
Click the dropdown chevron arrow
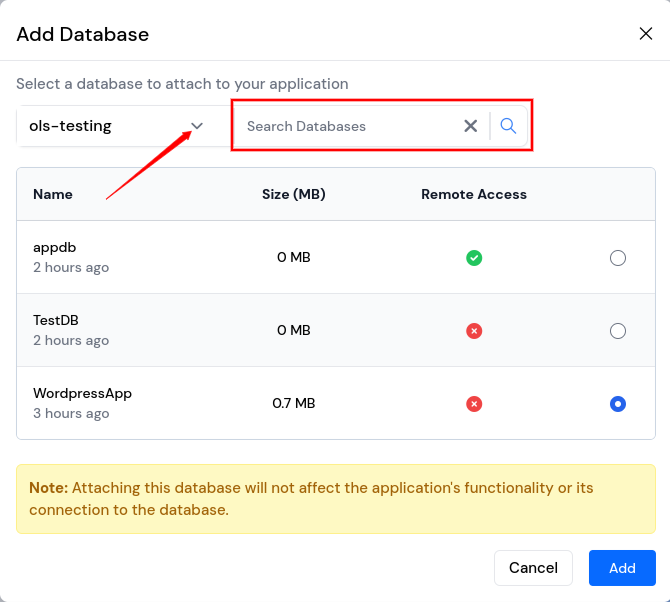click(x=197, y=126)
